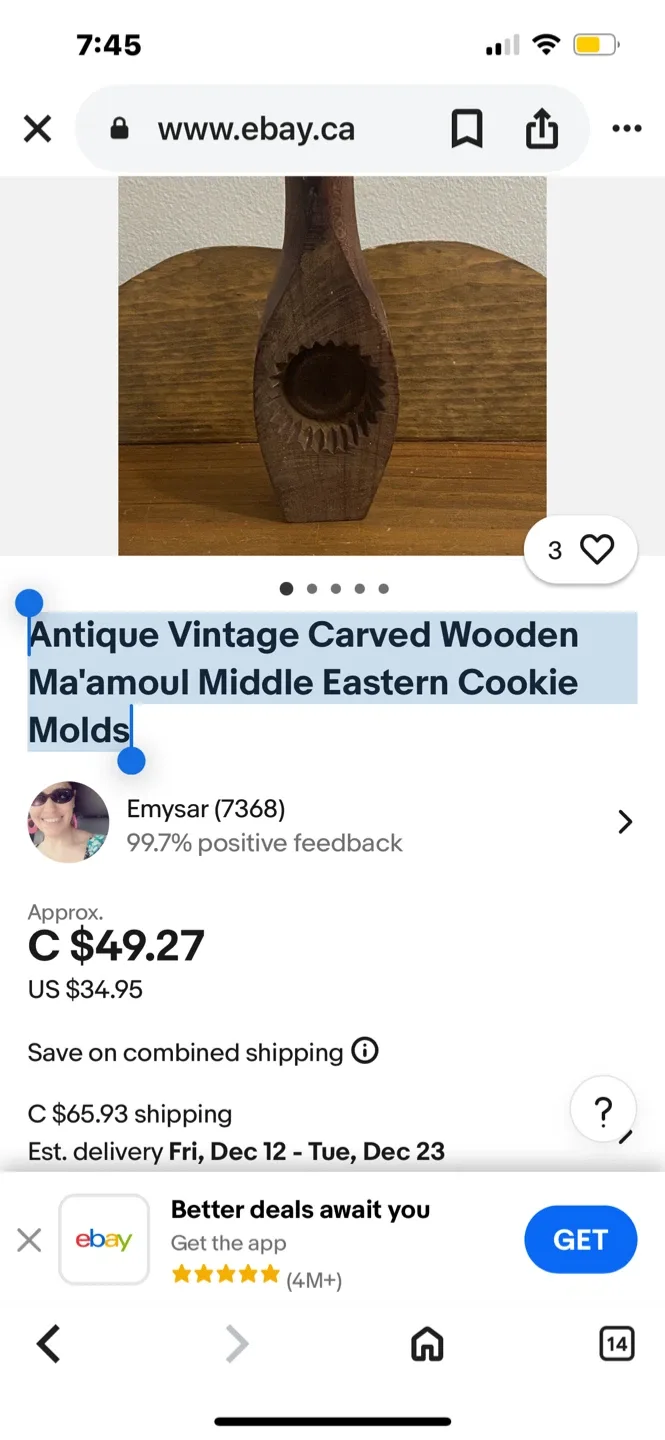Tap the home icon in bottom navigation

[x=426, y=1344]
